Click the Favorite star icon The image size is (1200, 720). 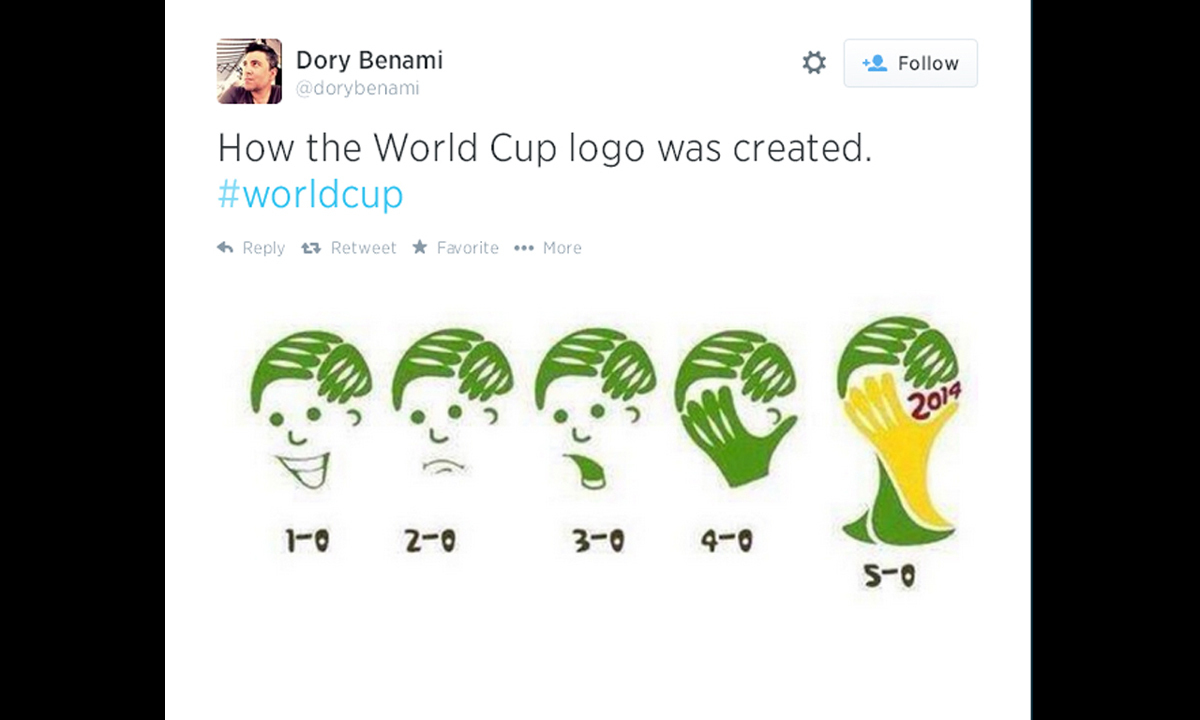pos(420,248)
